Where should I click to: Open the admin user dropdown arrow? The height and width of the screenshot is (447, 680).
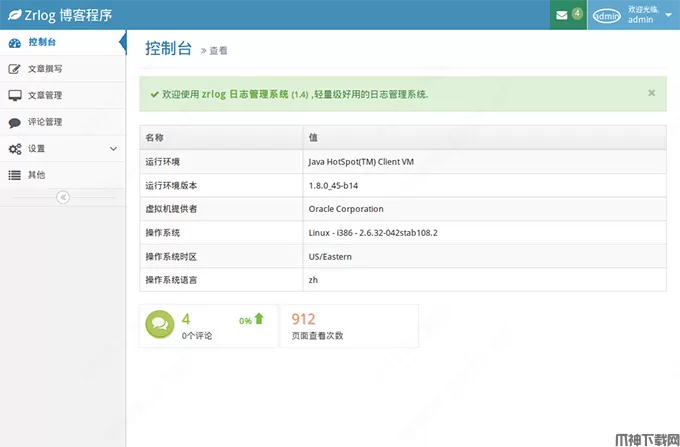[668, 15]
